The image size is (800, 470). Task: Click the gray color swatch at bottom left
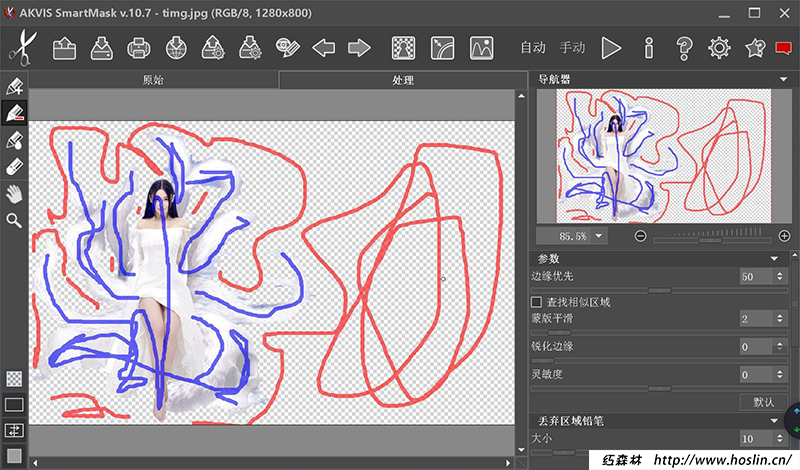point(14,456)
